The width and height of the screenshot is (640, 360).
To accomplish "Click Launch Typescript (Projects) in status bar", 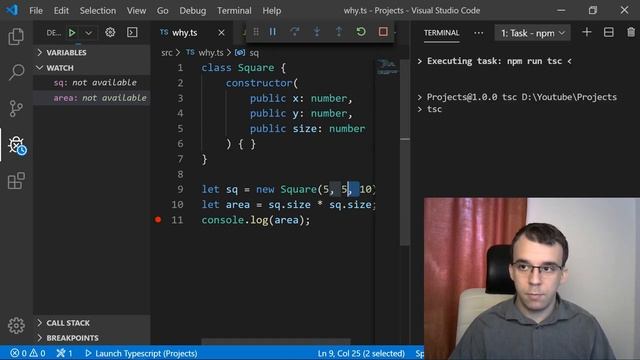I will click(x=141, y=353).
